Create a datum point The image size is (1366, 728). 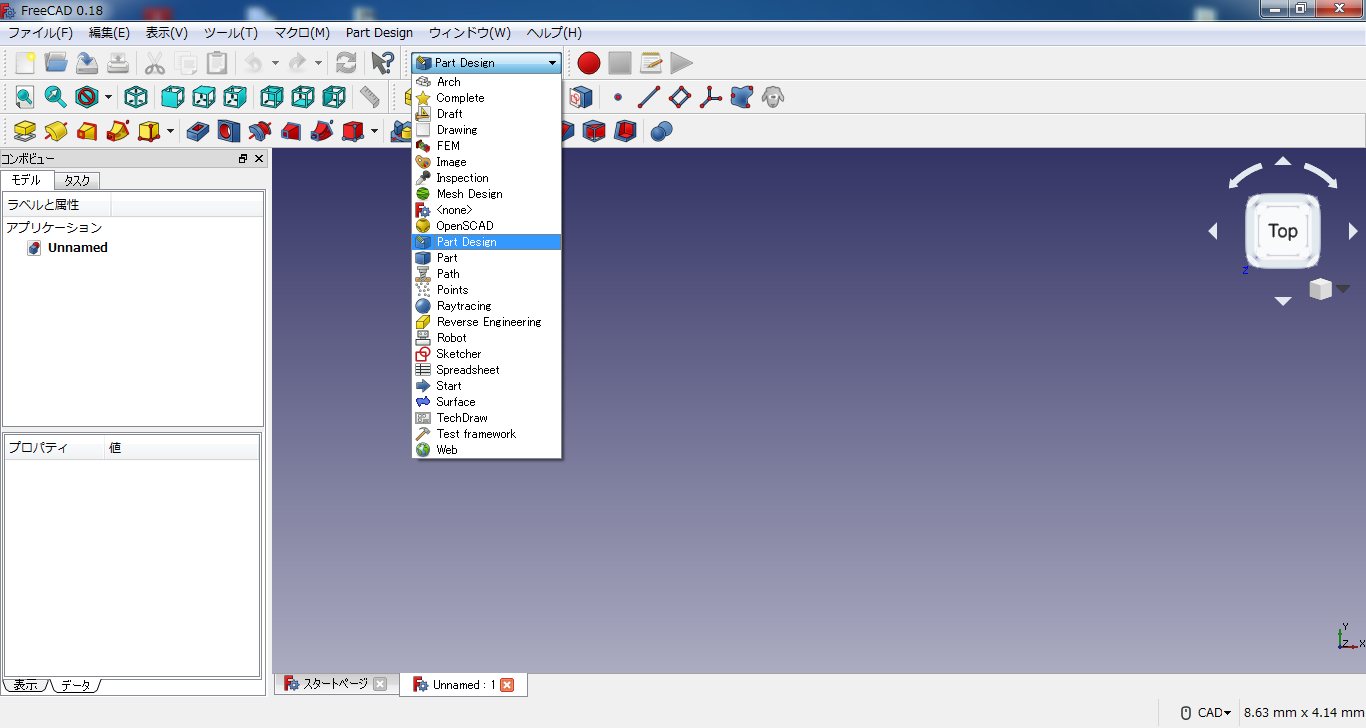click(x=618, y=97)
